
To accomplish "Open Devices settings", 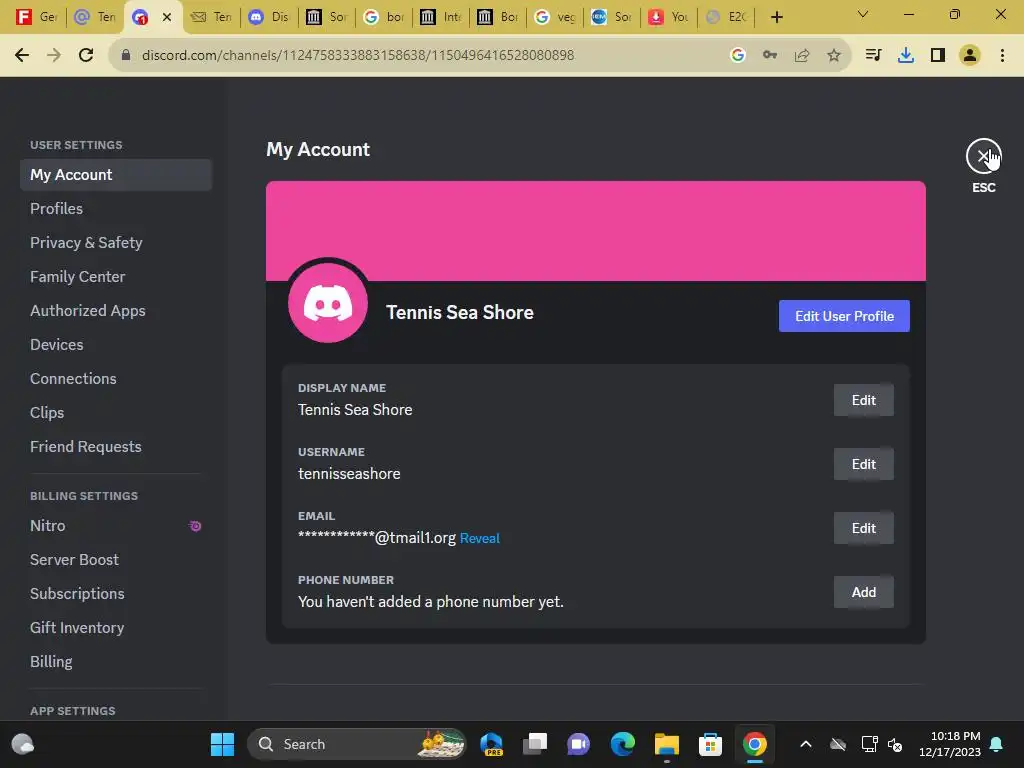I will click(x=116, y=344).
